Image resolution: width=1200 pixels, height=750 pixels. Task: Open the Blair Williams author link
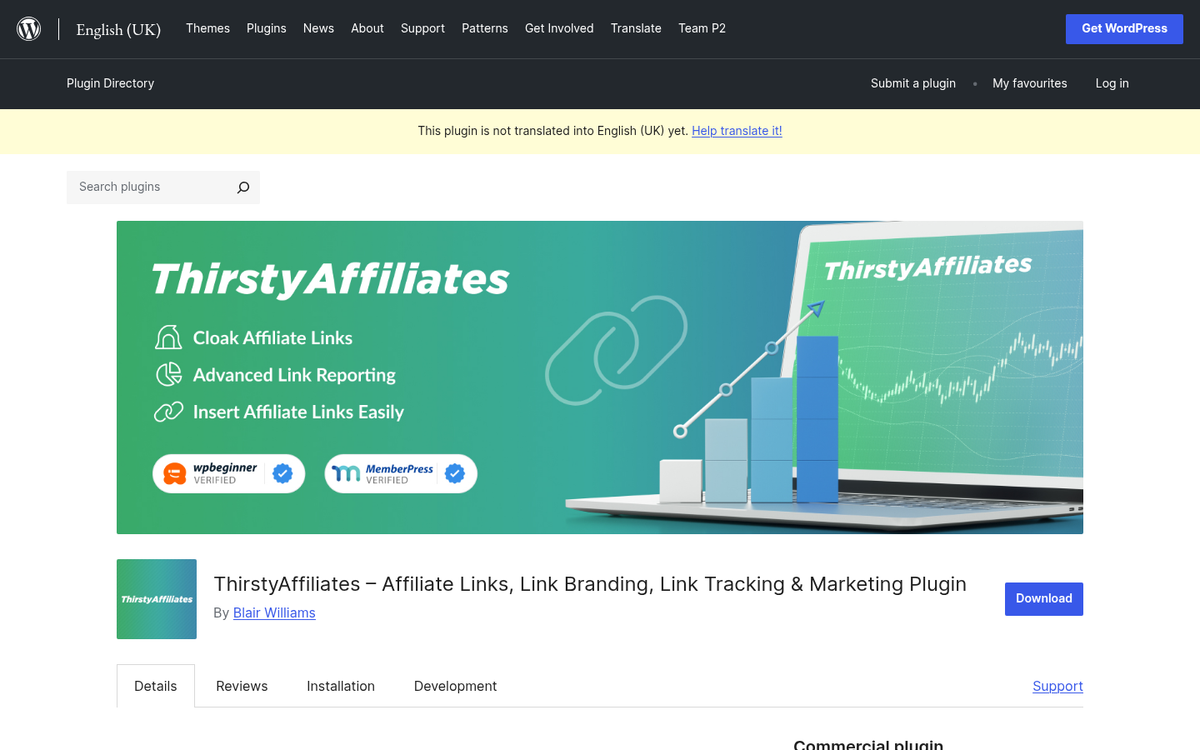274,613
